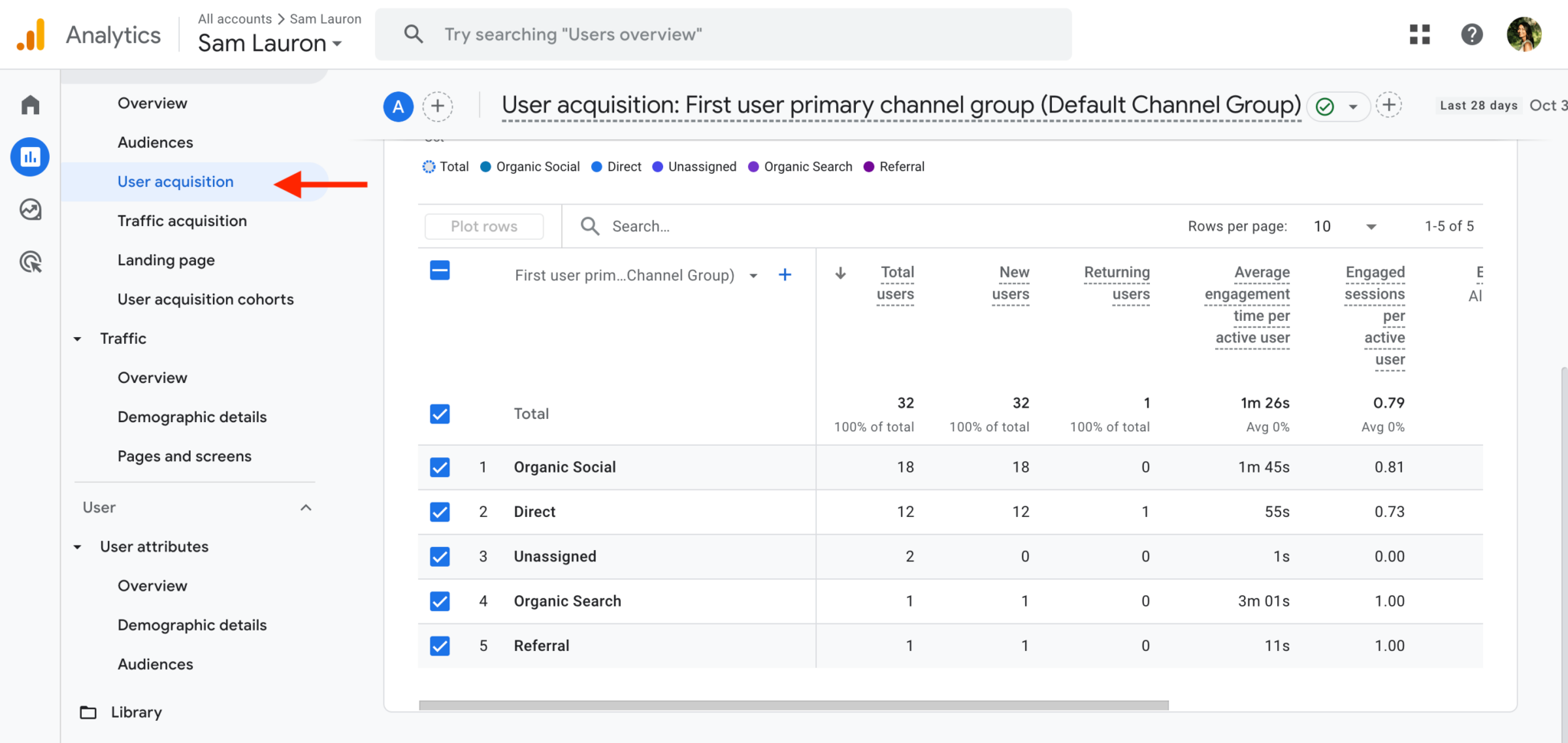Open the Explore section icon
The width and height of the screenshot is (1568, 743).
pyautogui.click(x=30, y=209)
